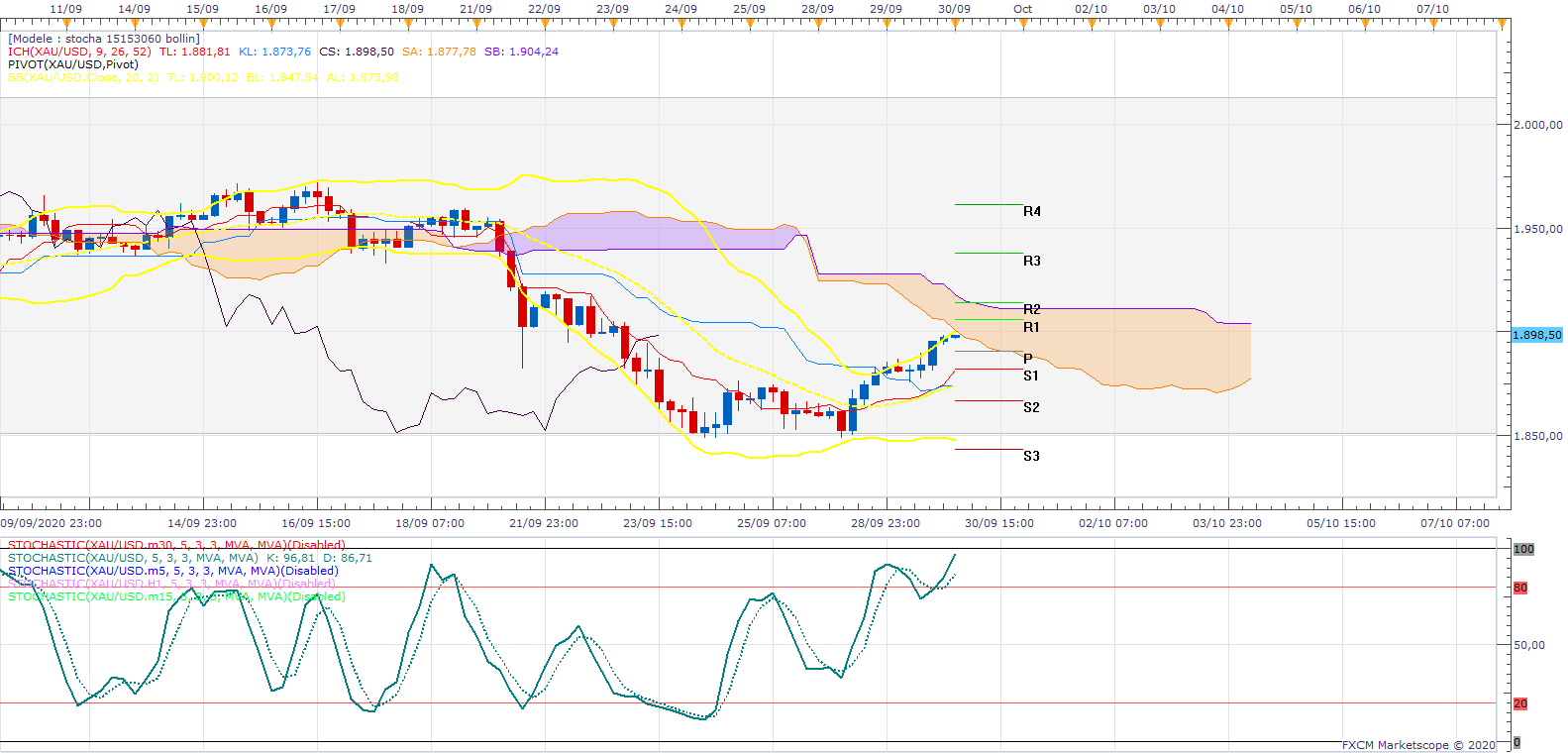Select the S2 support level label
The image size is (1568, 753).
click(x=1031, y=407)
